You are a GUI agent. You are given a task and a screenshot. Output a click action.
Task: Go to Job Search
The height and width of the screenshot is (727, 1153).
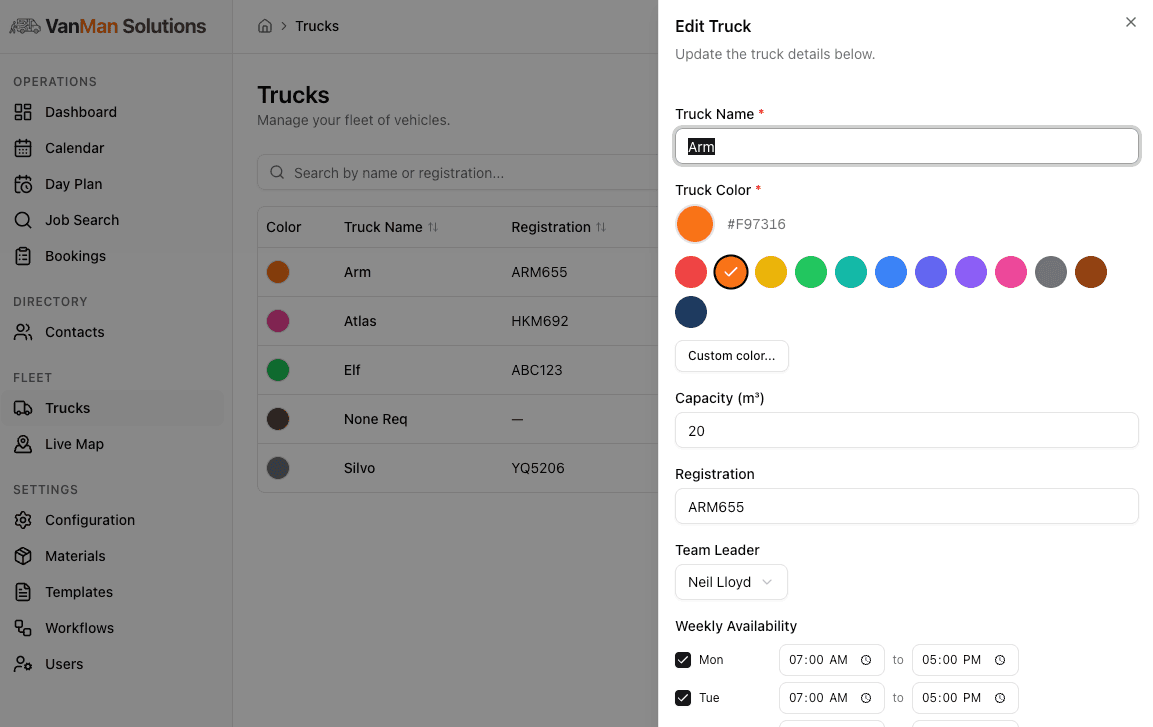tap(81, 220)
